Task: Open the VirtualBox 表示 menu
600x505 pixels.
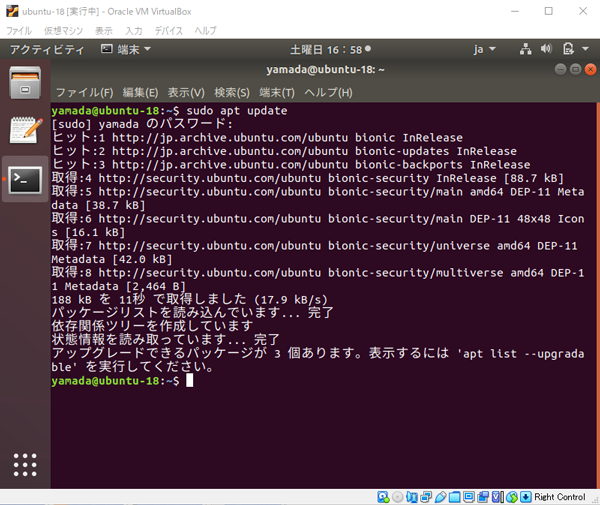Action: (x=104, y=31)
